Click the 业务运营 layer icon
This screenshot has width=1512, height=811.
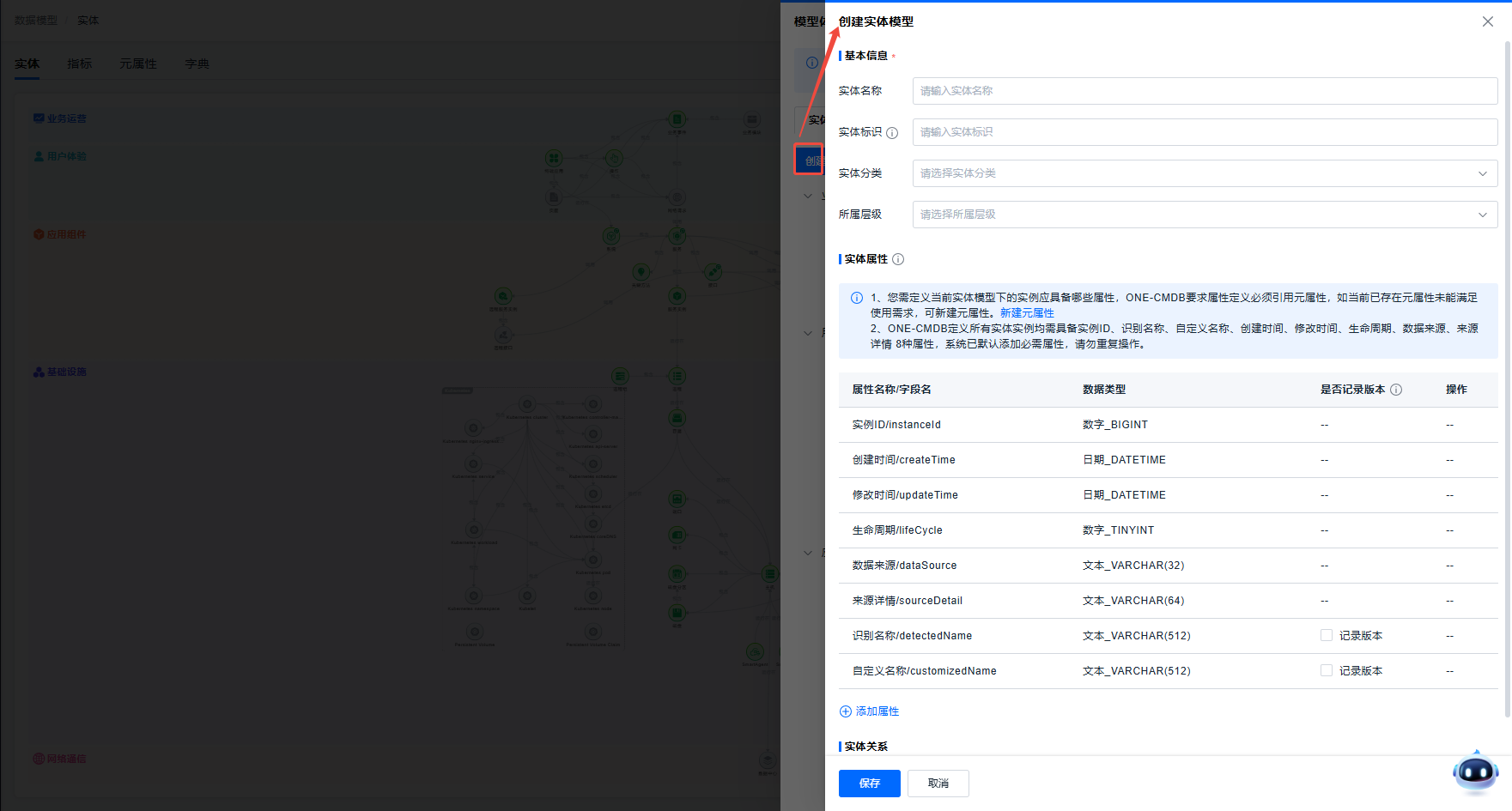click(x=39, y=118)
